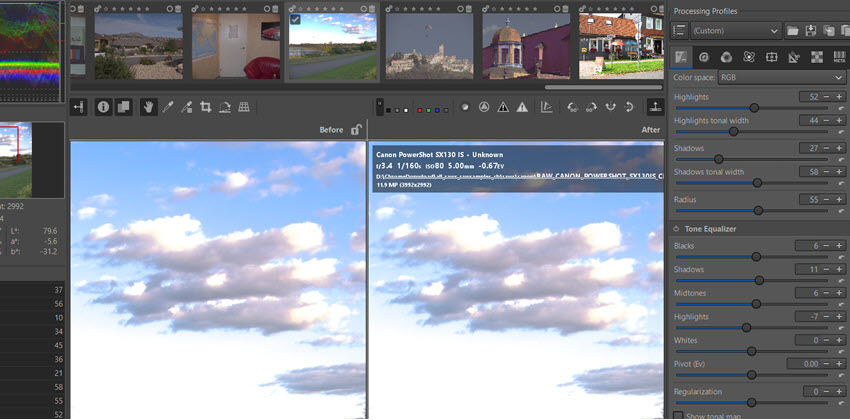Select the white balance color picker tool
Viewport: 850px width, 420px height.
[x=168, y=107]
